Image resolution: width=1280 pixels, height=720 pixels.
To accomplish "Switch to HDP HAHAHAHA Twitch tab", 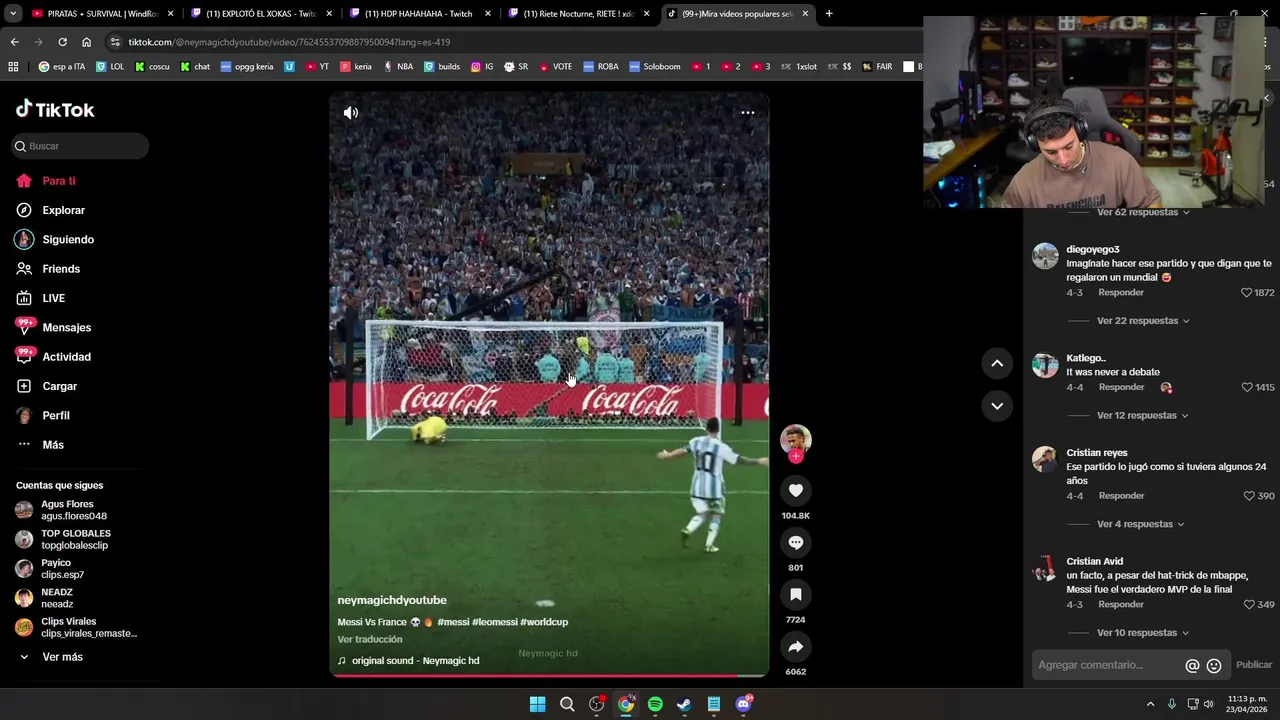I will coord(419,14).
